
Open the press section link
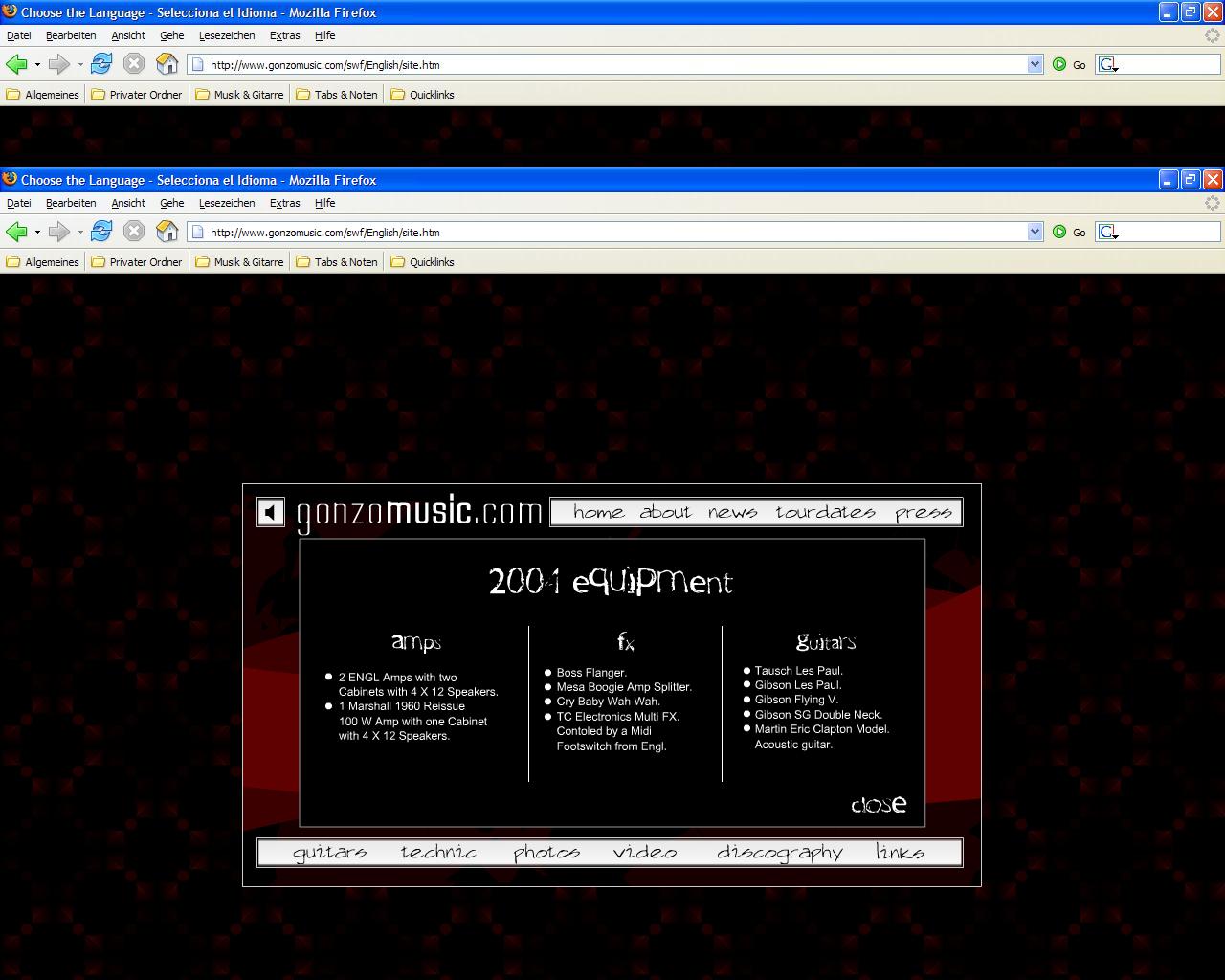click(924, 513)
